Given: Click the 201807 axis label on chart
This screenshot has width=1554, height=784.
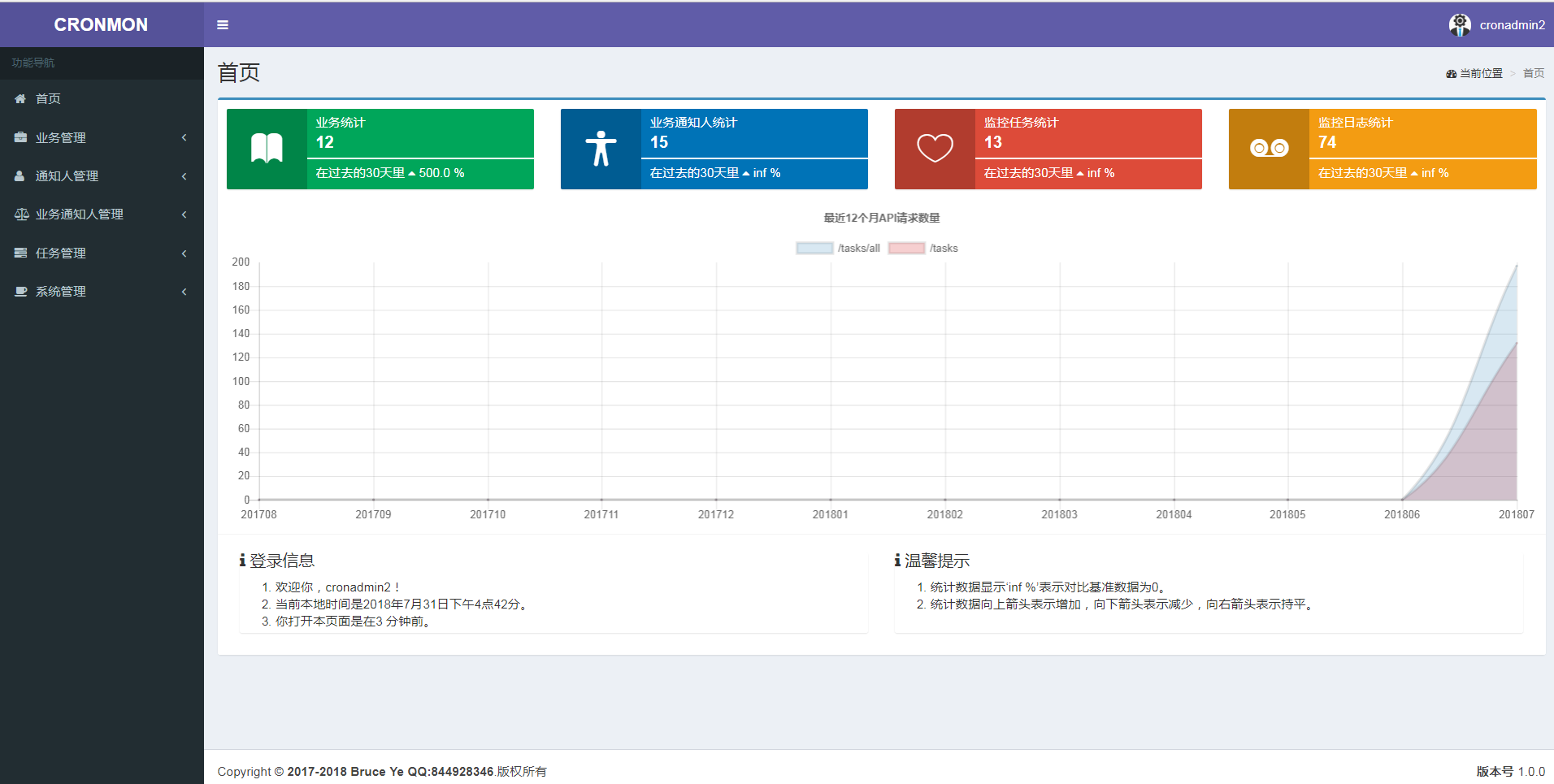Looking at the screenshot, I should [1517, 514].
